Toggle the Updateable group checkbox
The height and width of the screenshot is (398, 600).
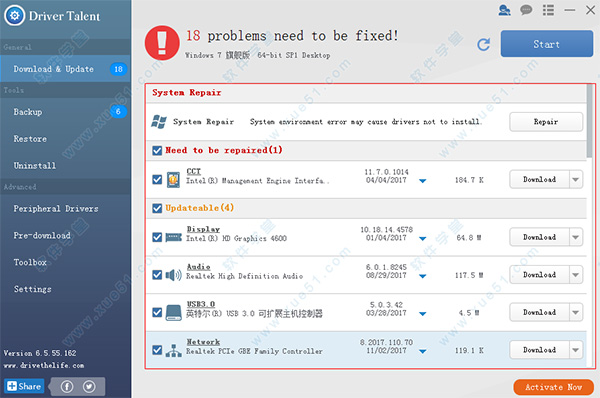[x=157, y=208]
